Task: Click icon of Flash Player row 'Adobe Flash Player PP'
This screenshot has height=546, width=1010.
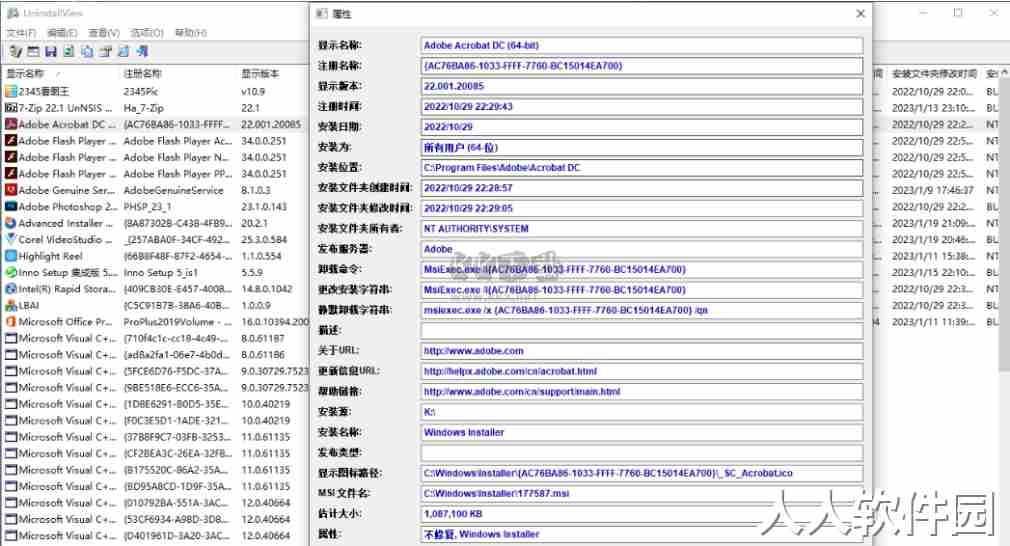Action: tap(10, 174)
